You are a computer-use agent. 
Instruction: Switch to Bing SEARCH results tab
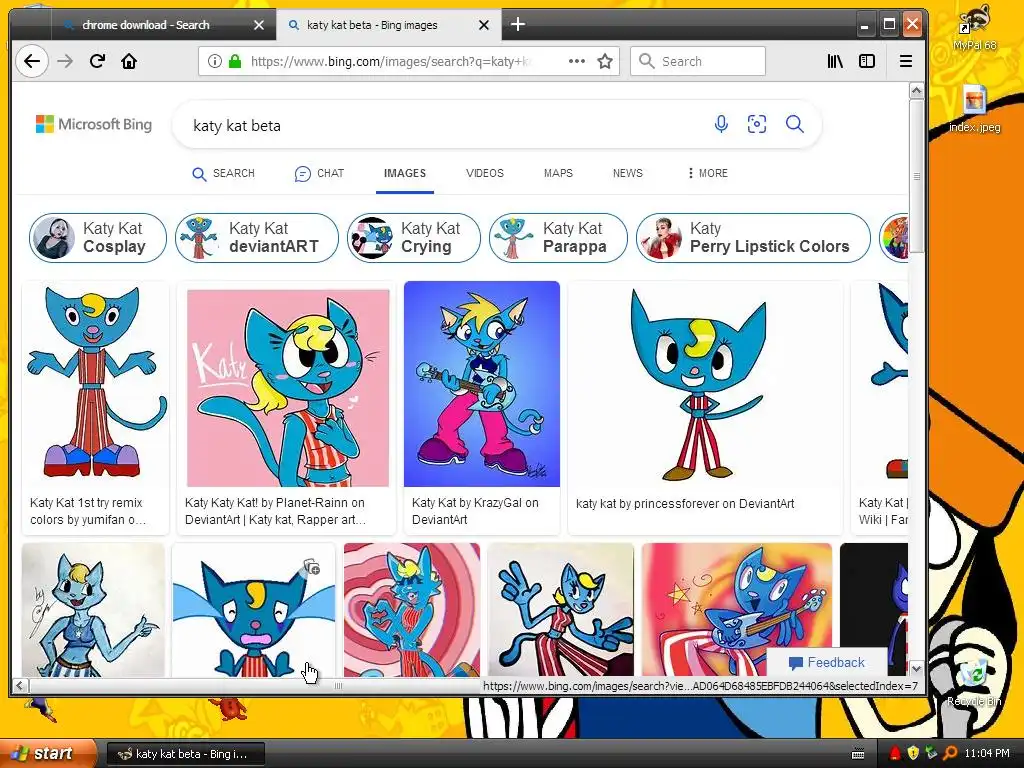[x=223, y=173]
